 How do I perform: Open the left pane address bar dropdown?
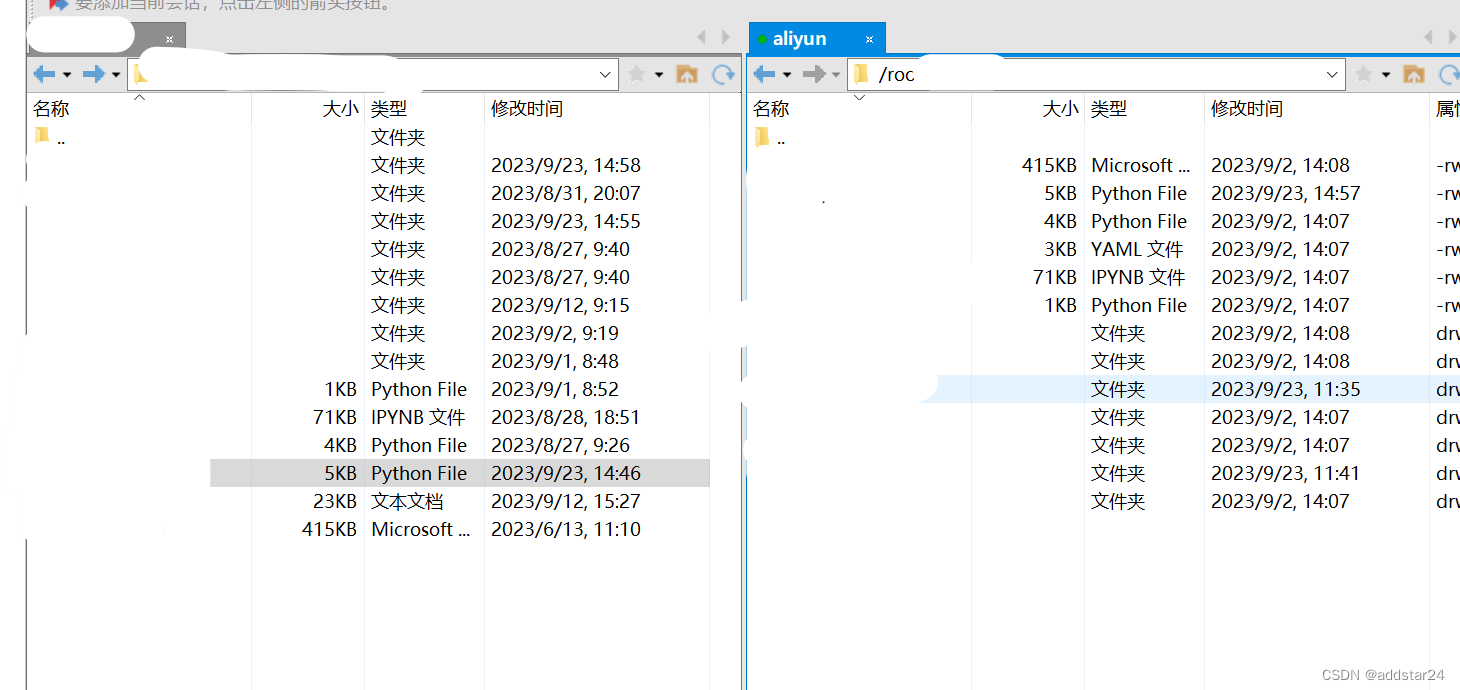[x=604, y=74]
